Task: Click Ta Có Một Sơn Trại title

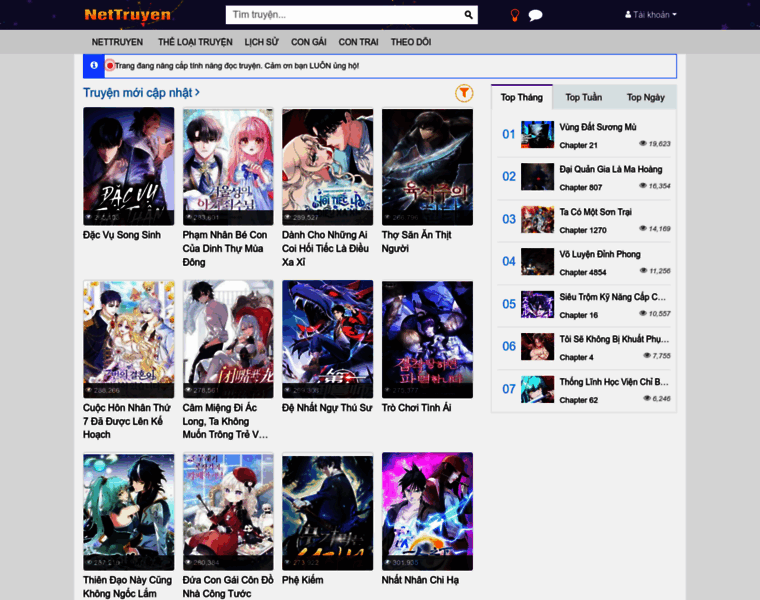Action: [596, 212]
